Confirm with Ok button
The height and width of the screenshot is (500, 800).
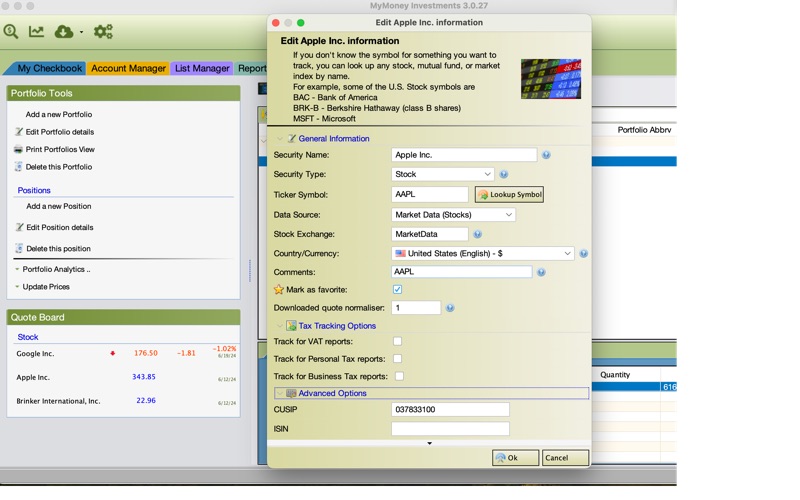[515, 458]
